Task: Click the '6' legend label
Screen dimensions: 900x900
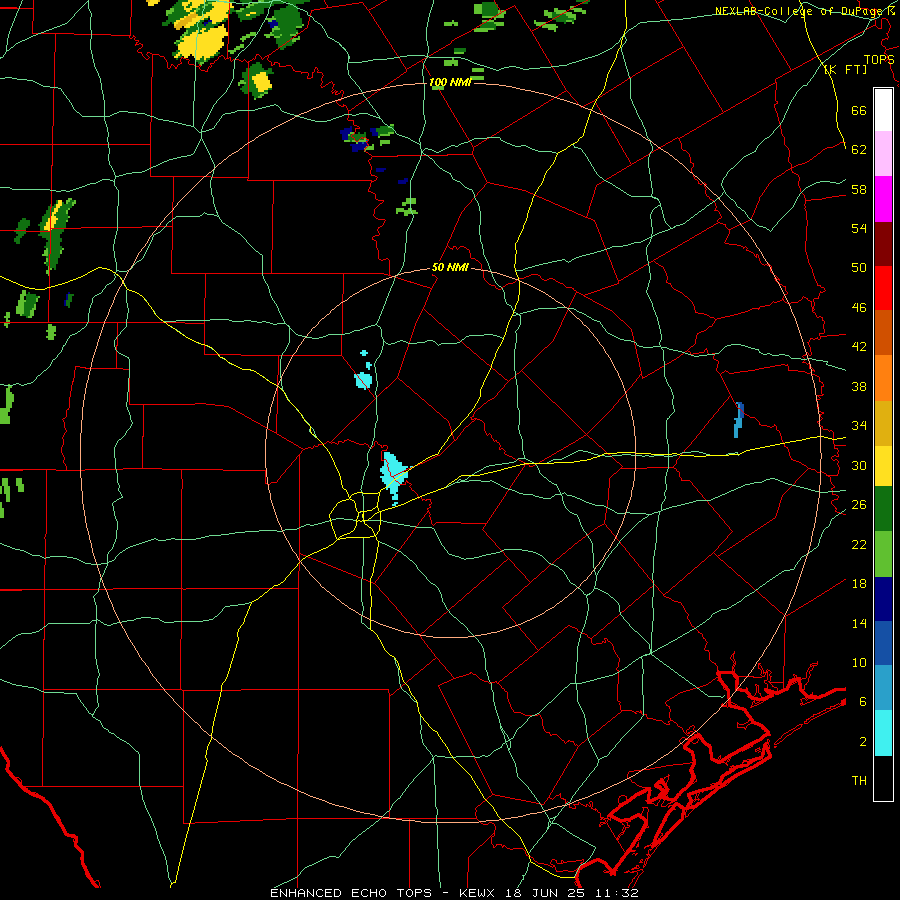Action: point(863,701)
